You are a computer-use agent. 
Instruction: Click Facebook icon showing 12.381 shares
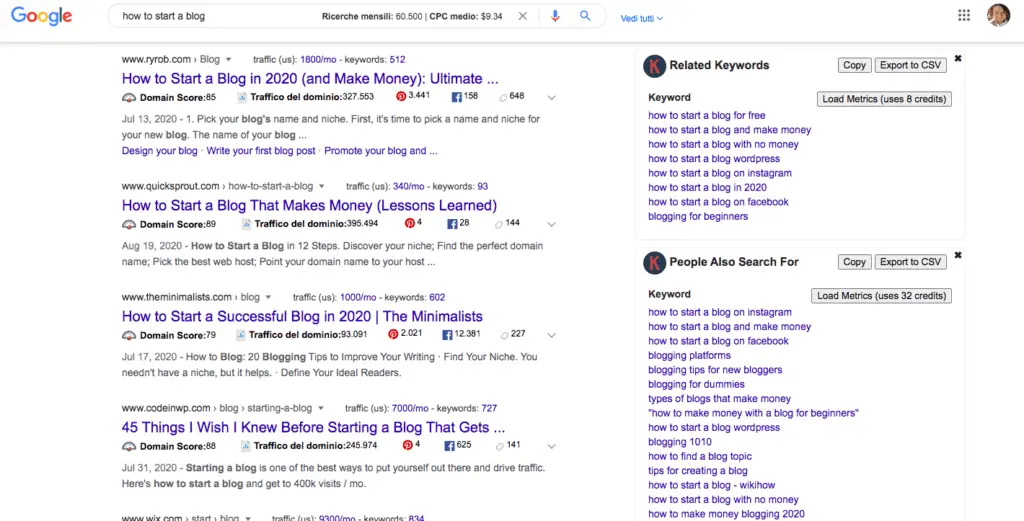[x=447, y=335]
